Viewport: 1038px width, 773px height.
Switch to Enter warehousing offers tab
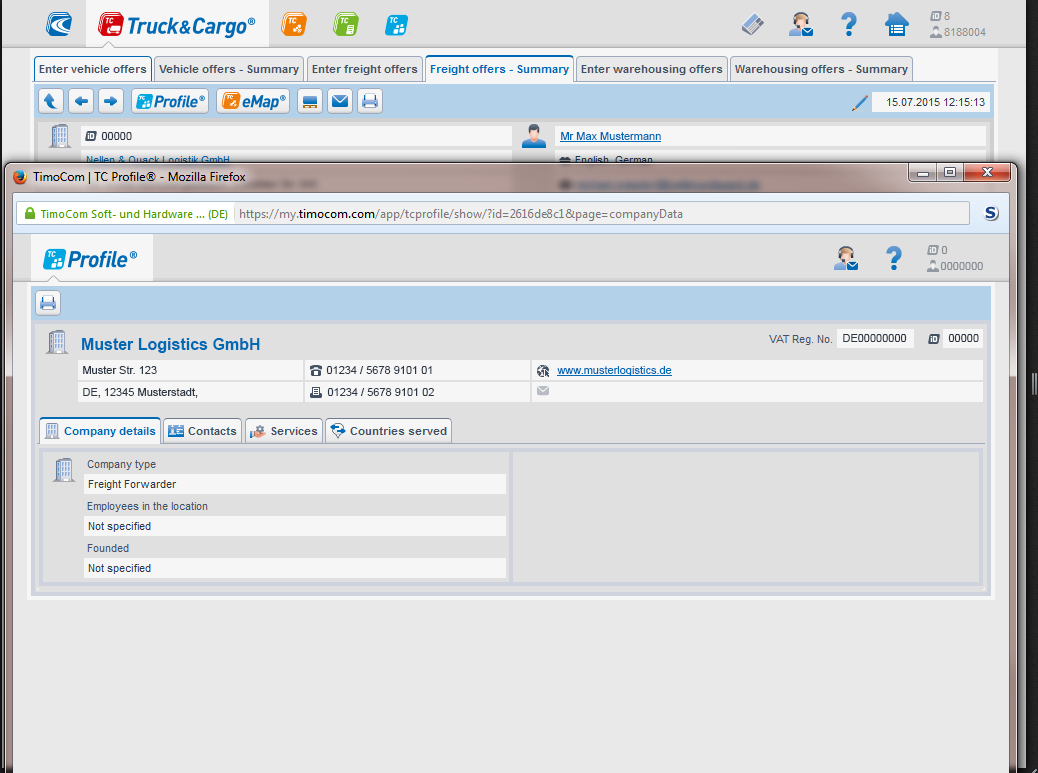pyautogui.click(x=651, y=69)
